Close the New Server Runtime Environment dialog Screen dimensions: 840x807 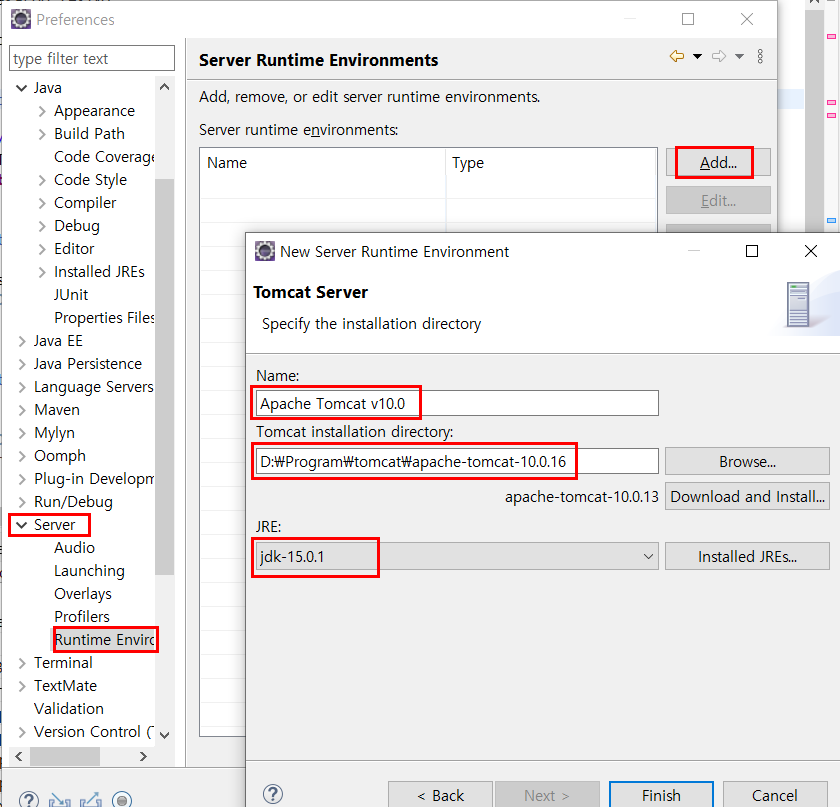[811, 251]
